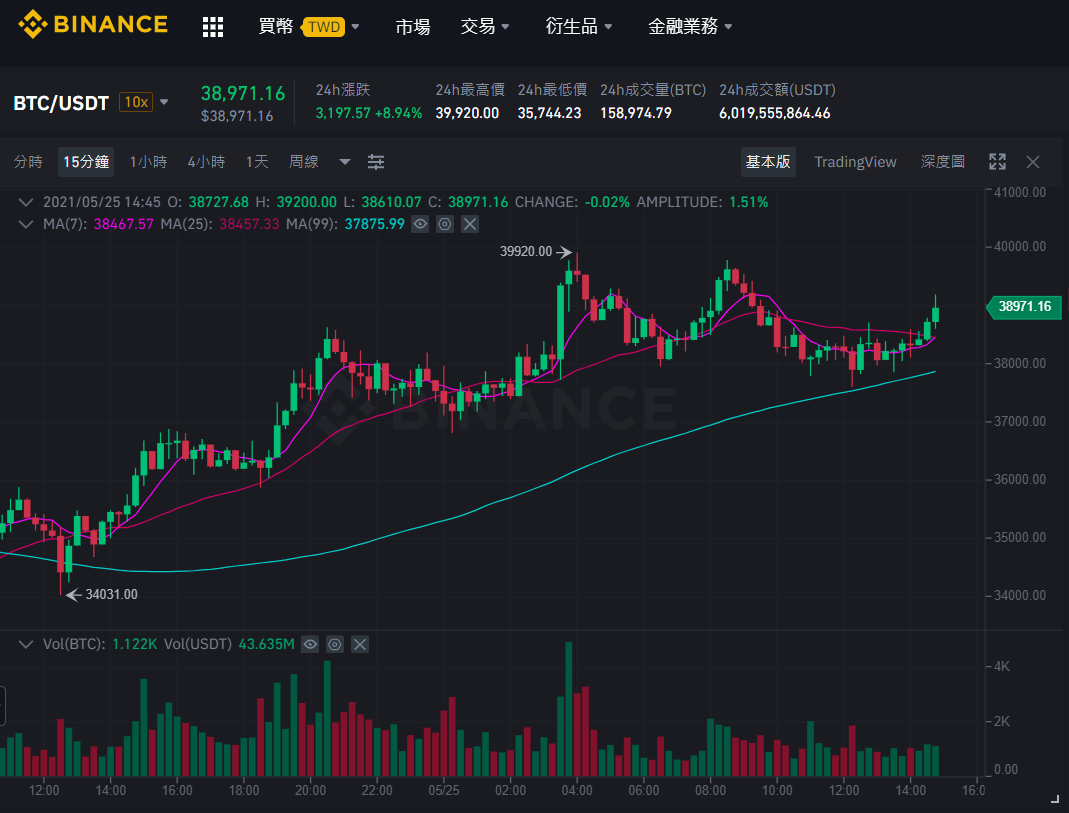1069x813 pixels.
Task: Enter fullscreen chart mode
Action: point(997,162)
